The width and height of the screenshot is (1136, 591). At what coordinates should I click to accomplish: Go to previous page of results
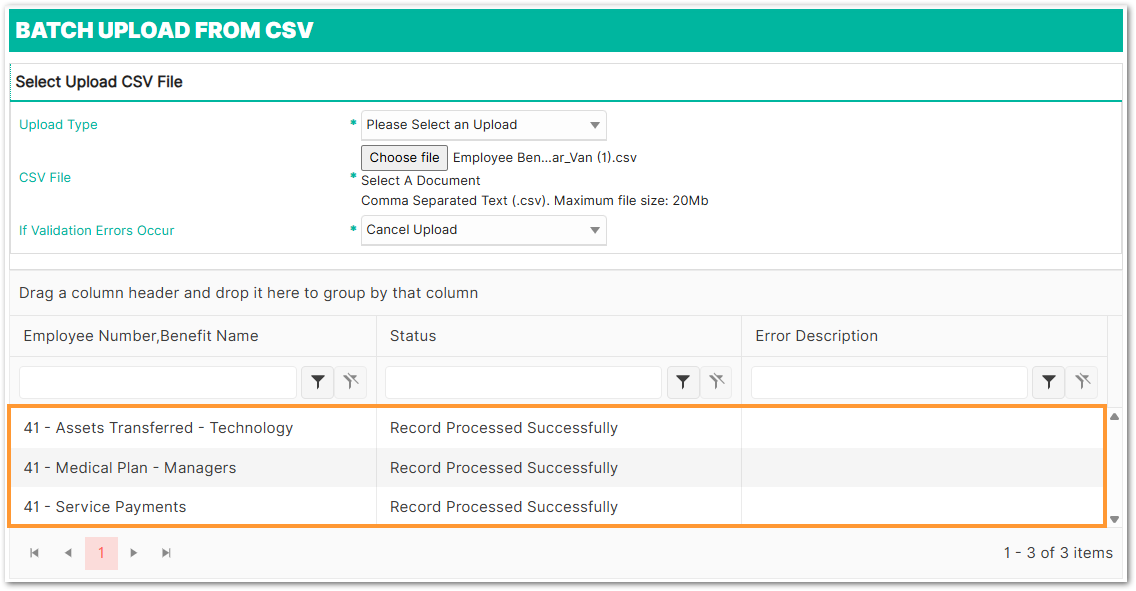click(68, 553)
